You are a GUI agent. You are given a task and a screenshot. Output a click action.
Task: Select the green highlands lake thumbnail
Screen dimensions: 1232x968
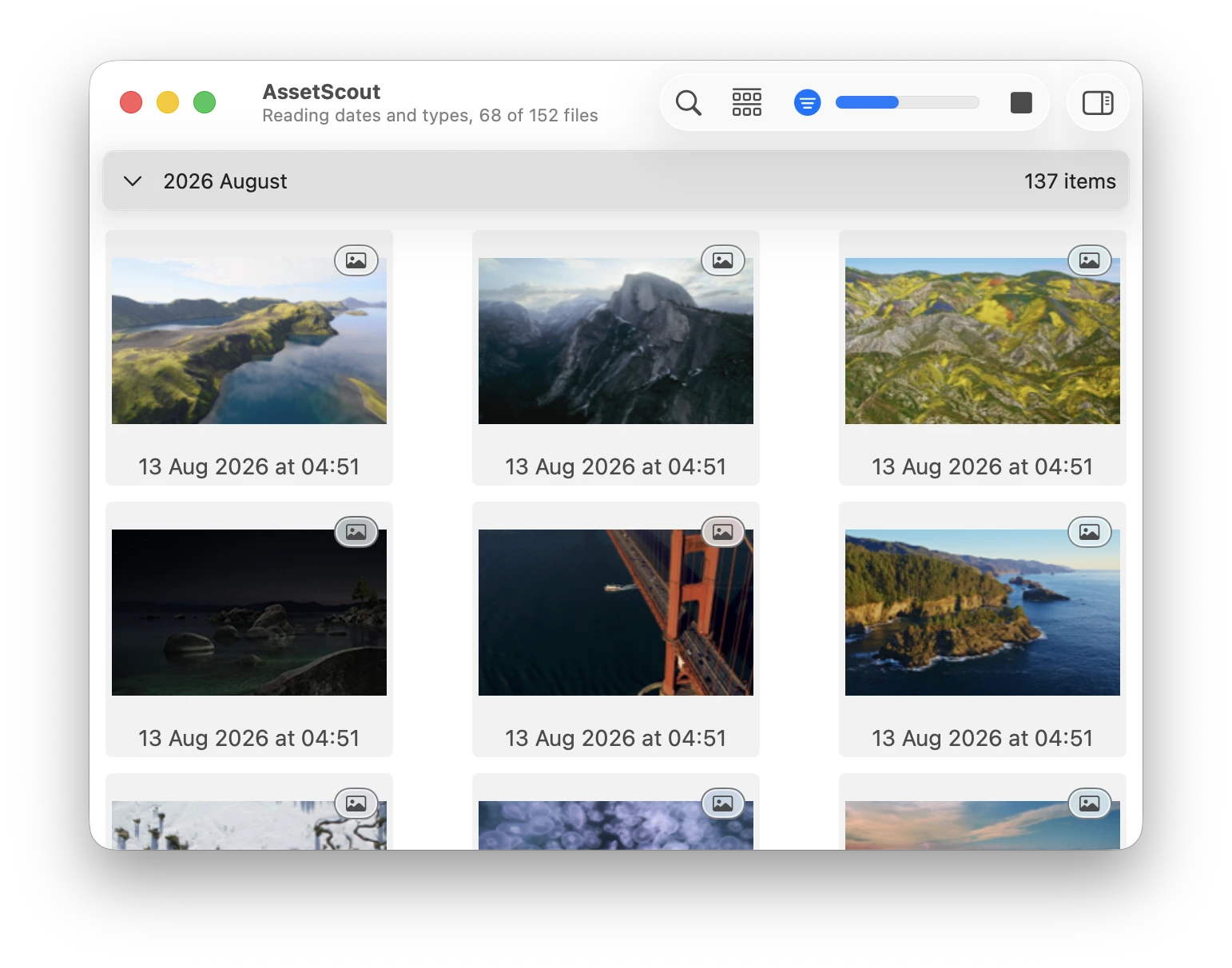coord(249,341)
